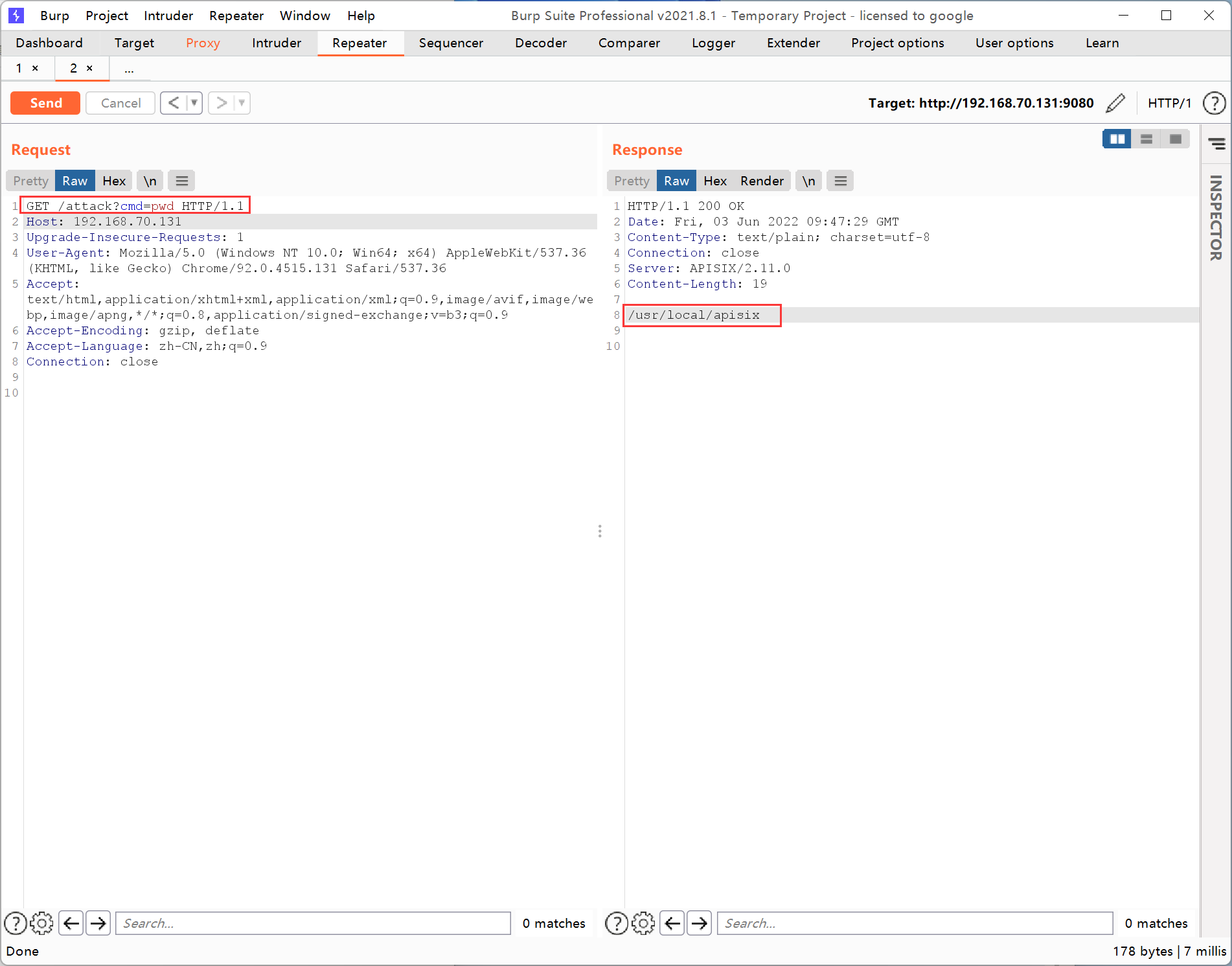Click the GET /attack?cmd=pwd request line
The width and height of the screenshot is (1232, 966).
click(x=135, y=206)
